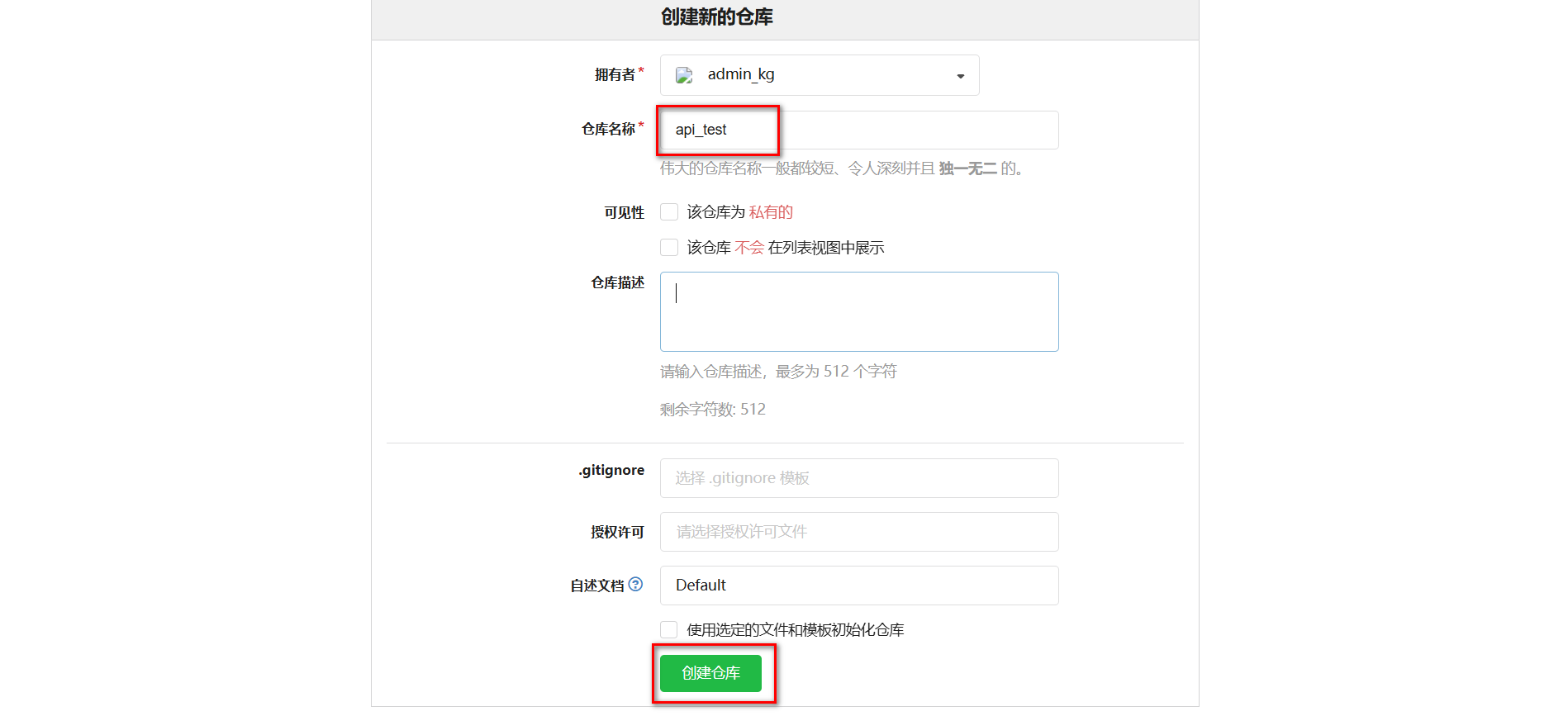The width and height of the screenshot is (1568, 716).
Task: Click the 不会 red text in visibility option
Action: tap(749, 248)
